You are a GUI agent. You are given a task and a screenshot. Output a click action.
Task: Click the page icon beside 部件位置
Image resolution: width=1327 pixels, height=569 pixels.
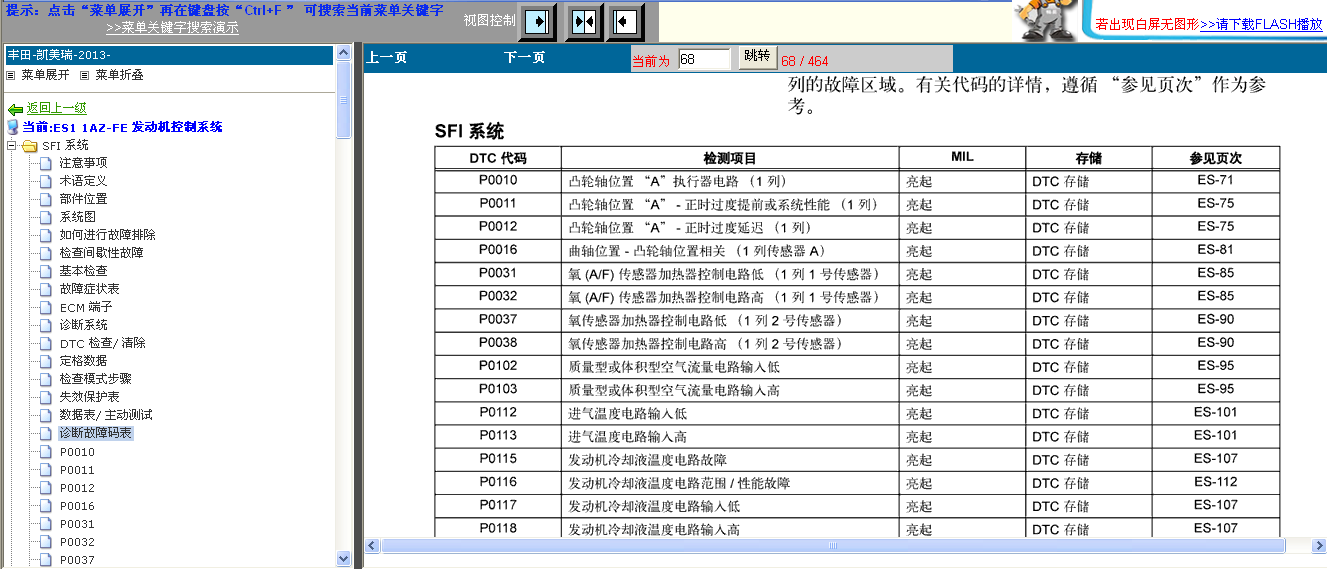point(45,199)
